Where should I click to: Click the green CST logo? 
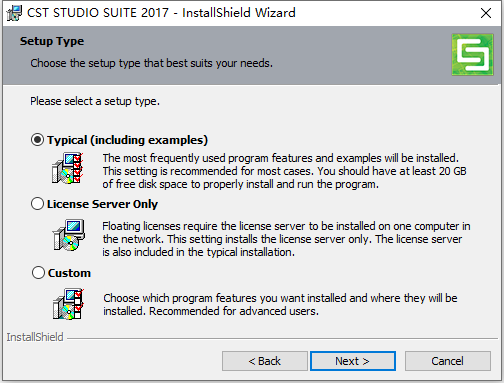472,55
